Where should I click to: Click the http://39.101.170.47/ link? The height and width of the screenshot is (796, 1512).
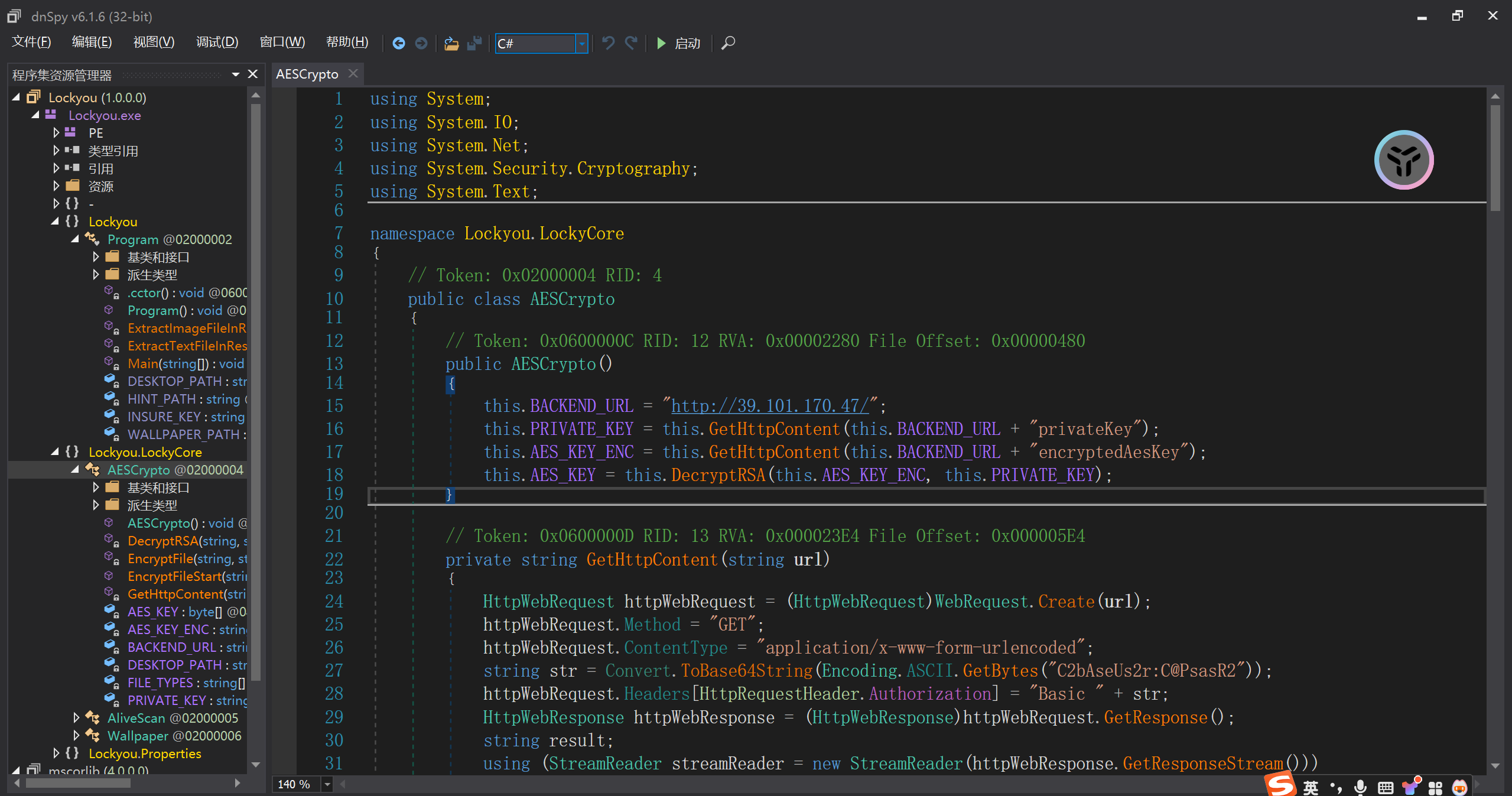coord(770,406)
